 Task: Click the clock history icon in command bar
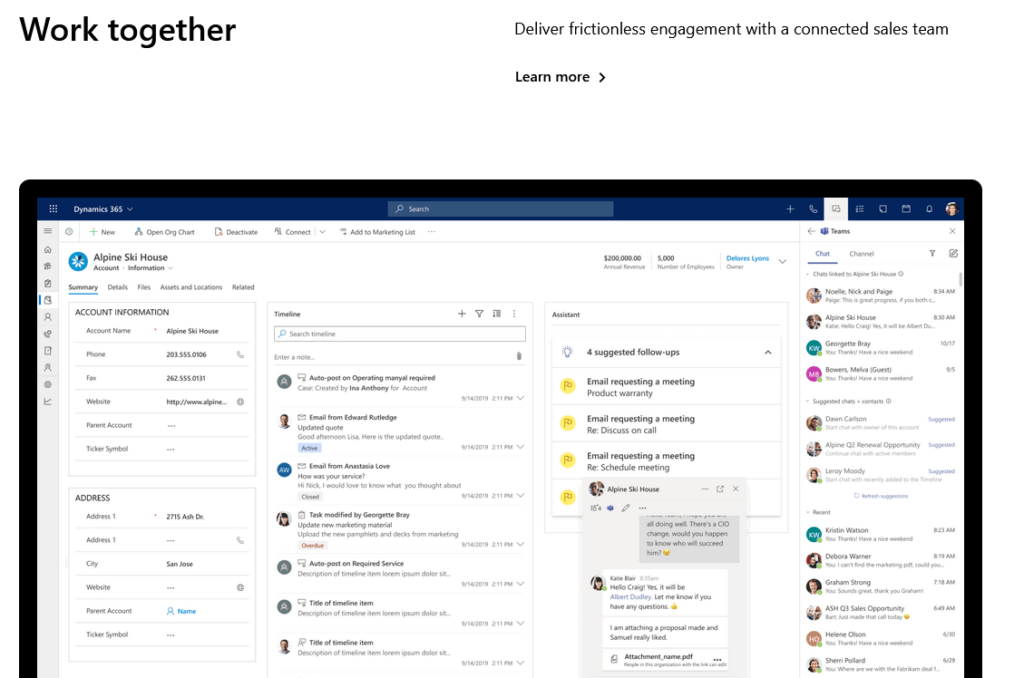pyautogui.click(x=69, y=232)
